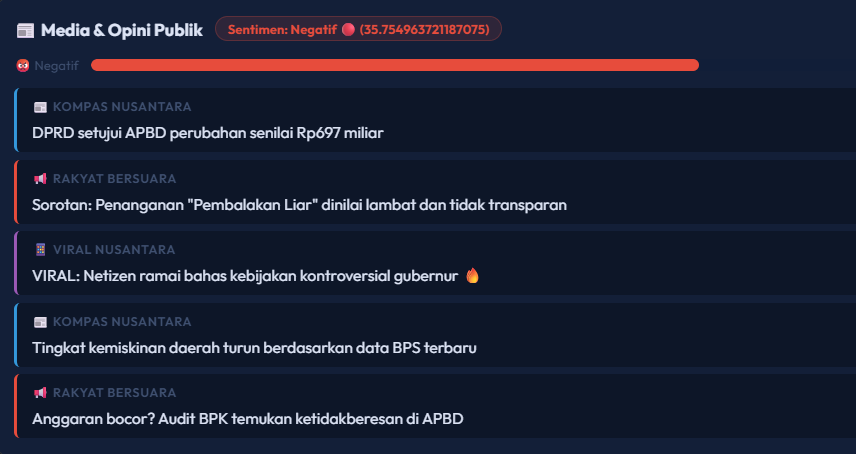
Task: Click the Sentimen: Negatif badge
Action: tap(358, 30)
